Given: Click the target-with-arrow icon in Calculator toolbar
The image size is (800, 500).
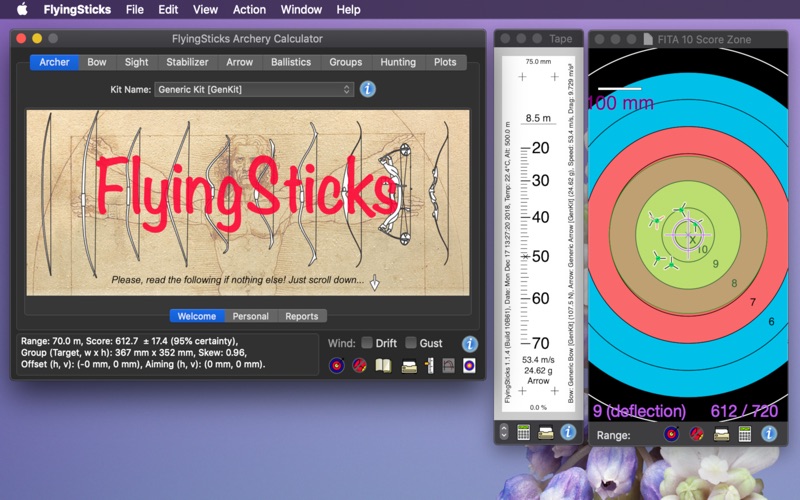Looking at the screenshot, I should point(337,365).
